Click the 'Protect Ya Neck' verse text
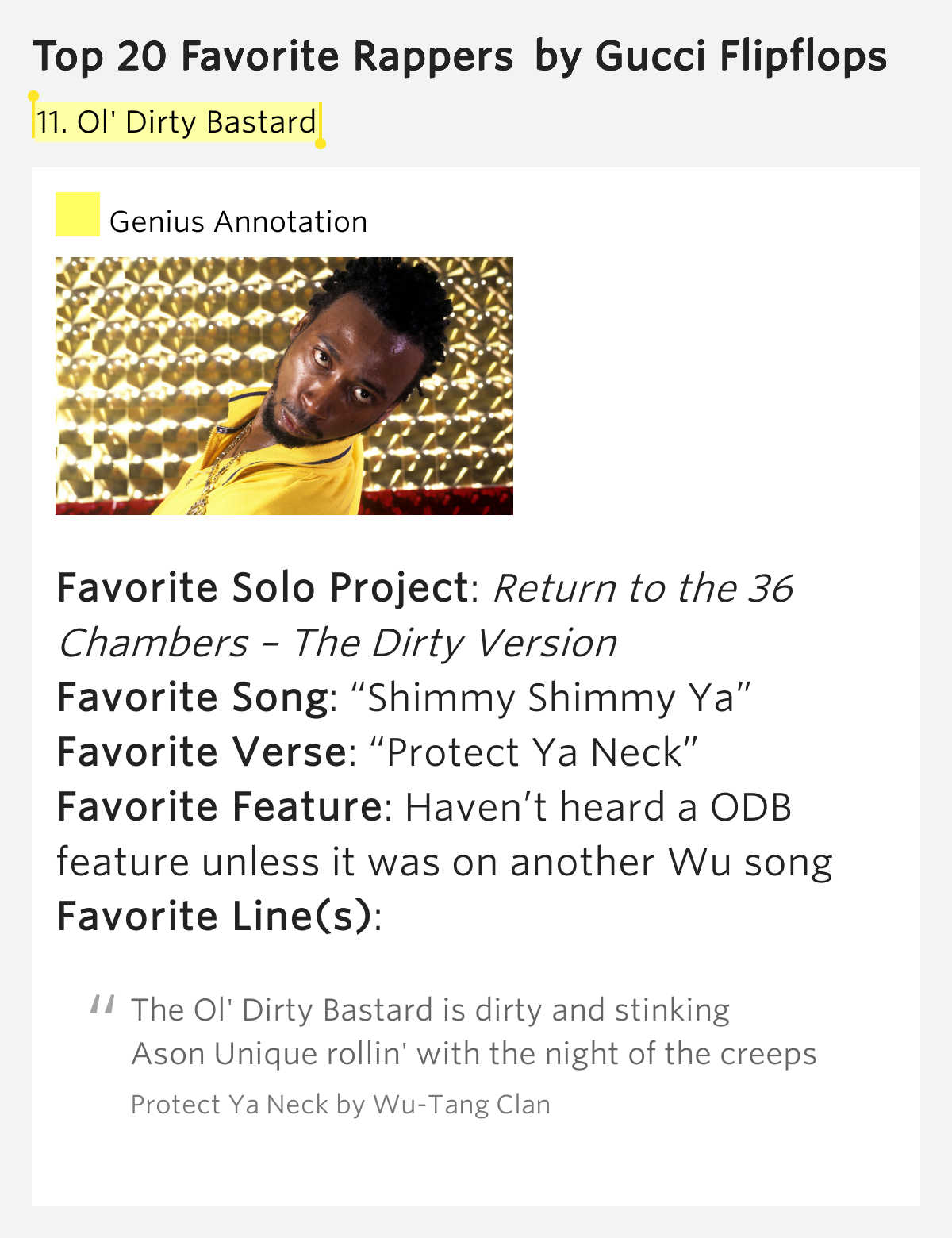952x1238 pixels. click(x=534, y=752)
